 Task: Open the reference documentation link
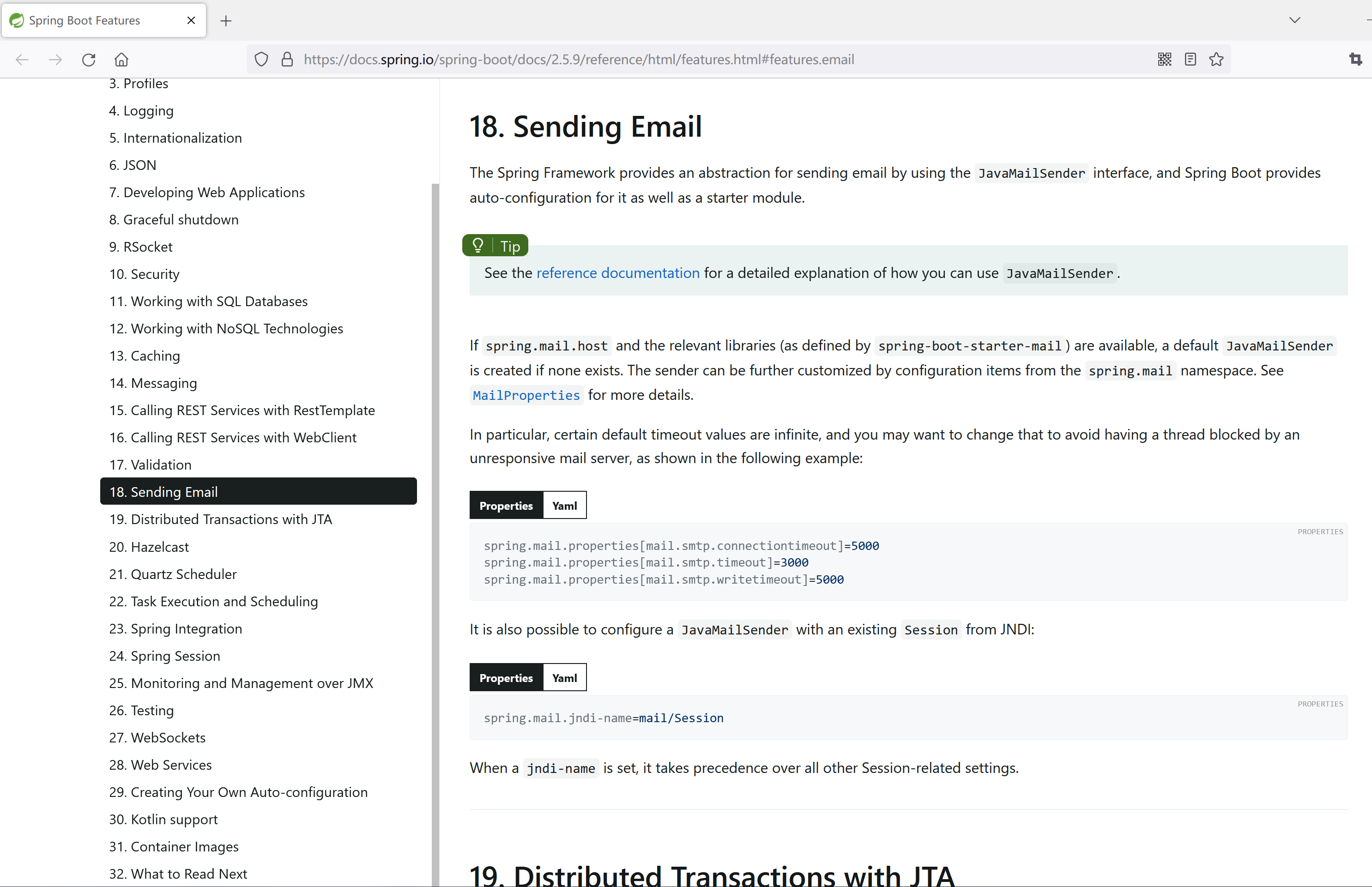pos(617,273)
